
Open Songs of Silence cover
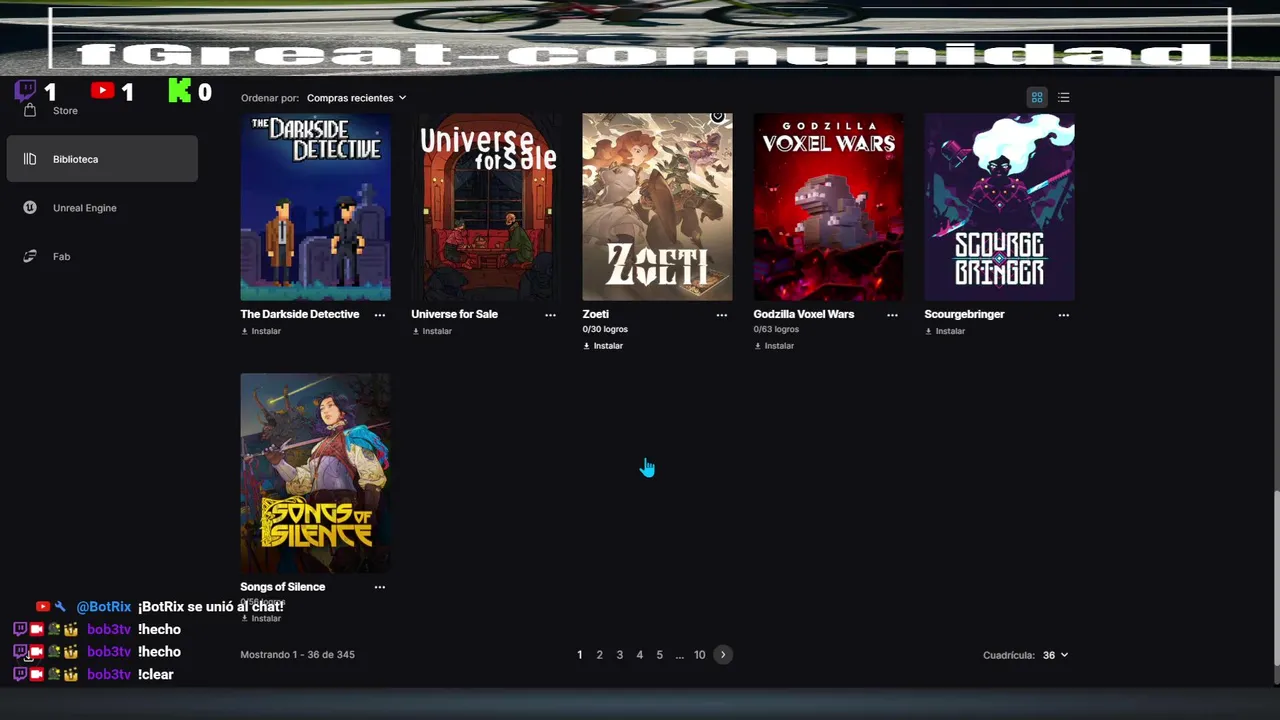[x=315, y=473]
